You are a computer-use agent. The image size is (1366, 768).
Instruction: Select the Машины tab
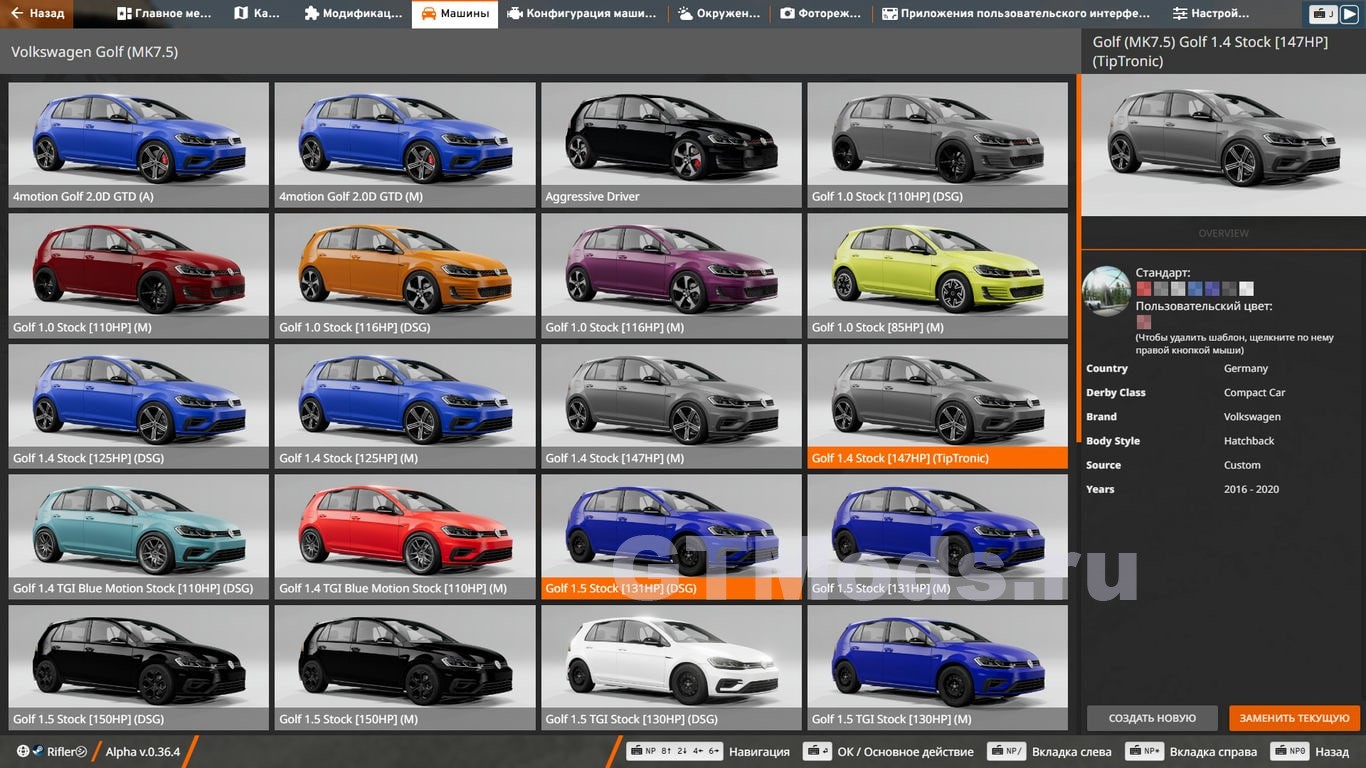[455, 14]
